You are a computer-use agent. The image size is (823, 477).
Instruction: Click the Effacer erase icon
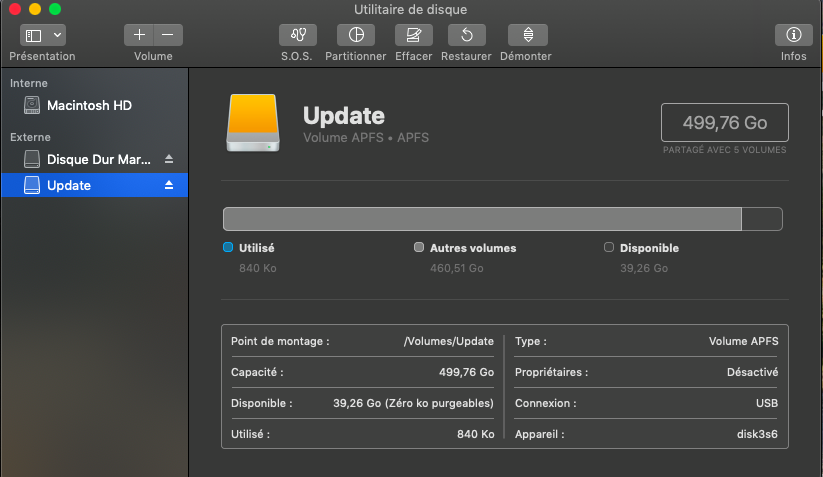(x=414, y=35)
